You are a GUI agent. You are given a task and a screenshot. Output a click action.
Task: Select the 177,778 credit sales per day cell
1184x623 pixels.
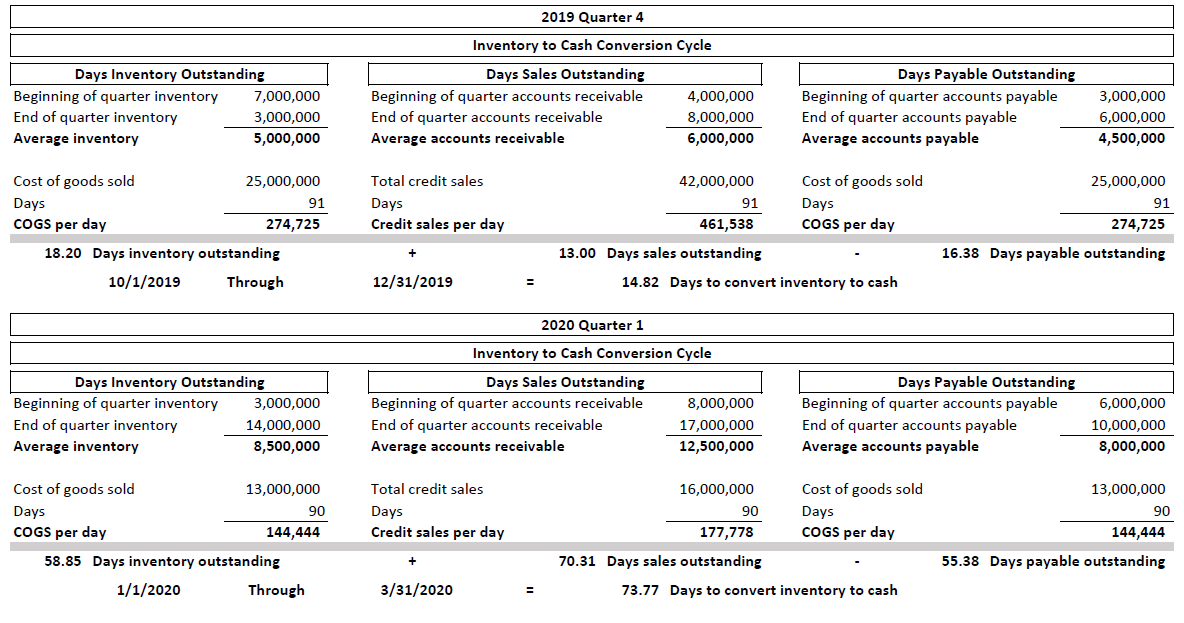725,532
